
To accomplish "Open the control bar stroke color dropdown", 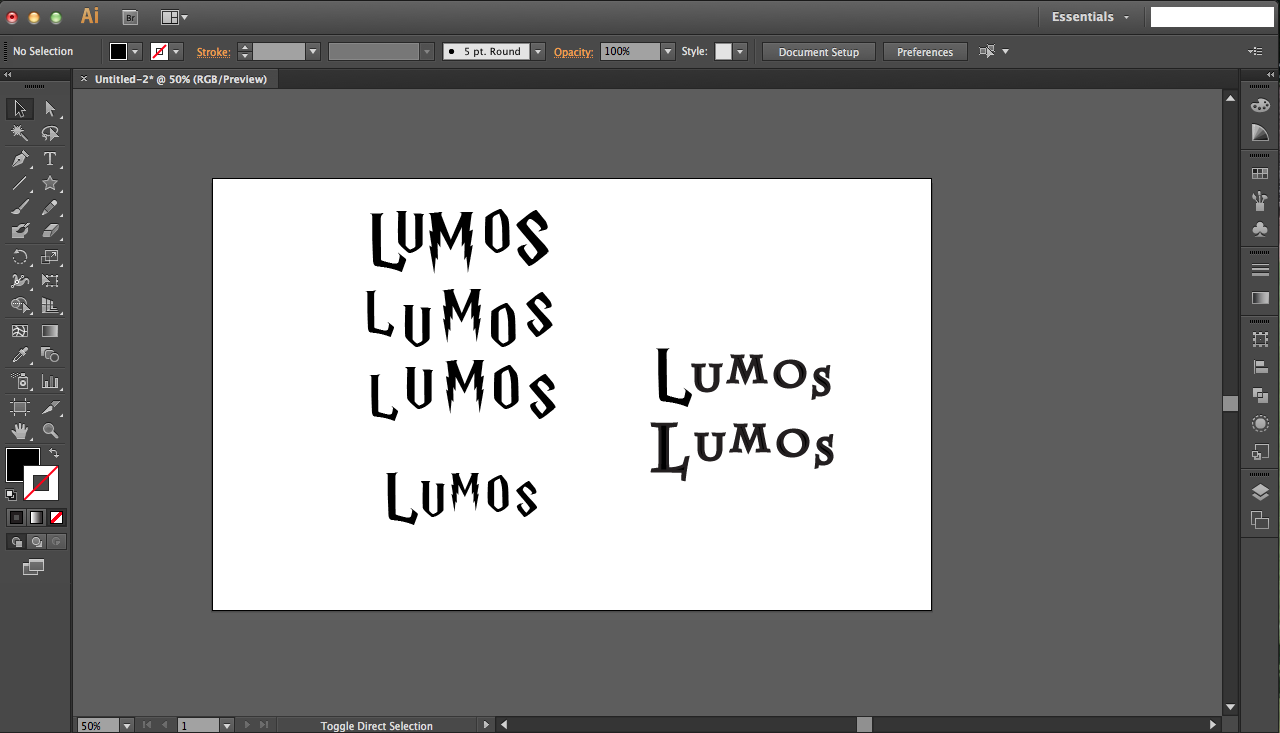I will [176, 51].
